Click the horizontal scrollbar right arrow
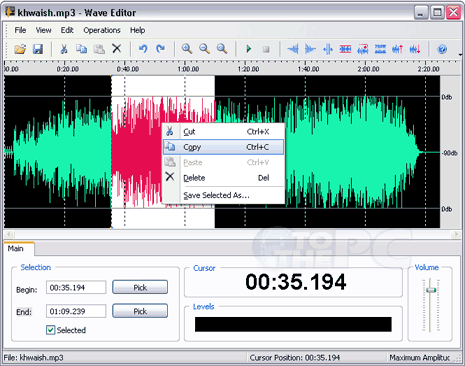This screenshot has height=366, width=465. (456, 234)
